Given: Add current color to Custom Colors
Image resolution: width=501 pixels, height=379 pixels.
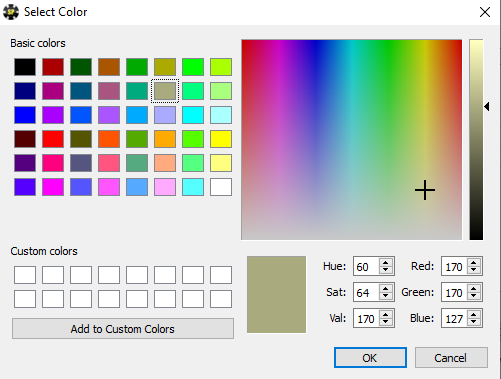Looking at the screenshot, I should 123,329.
